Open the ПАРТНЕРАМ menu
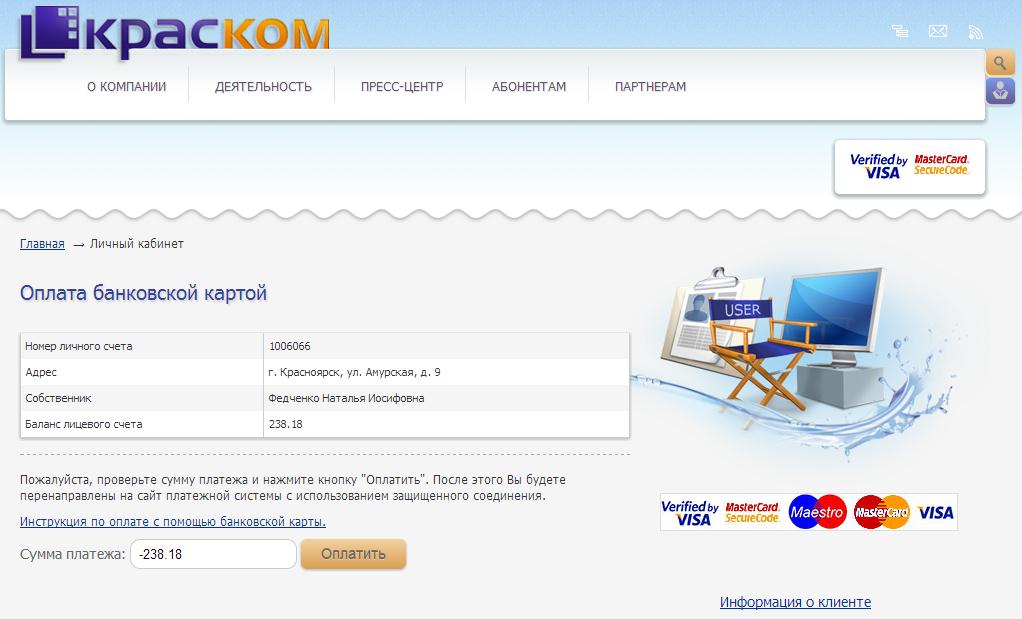The image size is (1022, 619). click(x=650, y=87)
